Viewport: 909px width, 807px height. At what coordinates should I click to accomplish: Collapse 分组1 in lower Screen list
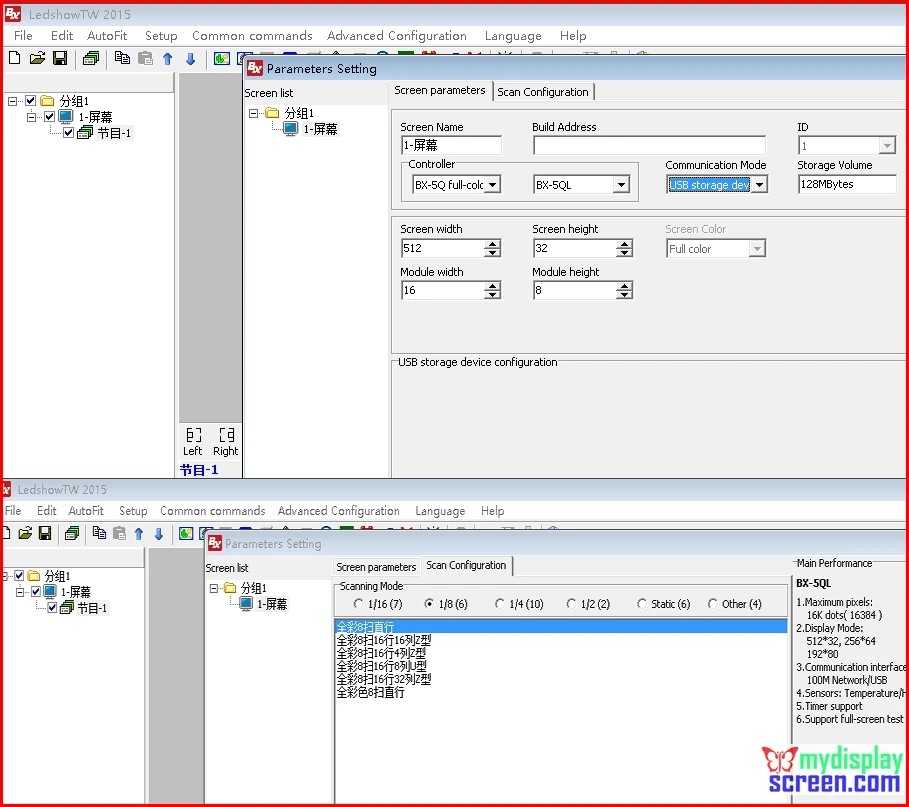coord(213,588)
